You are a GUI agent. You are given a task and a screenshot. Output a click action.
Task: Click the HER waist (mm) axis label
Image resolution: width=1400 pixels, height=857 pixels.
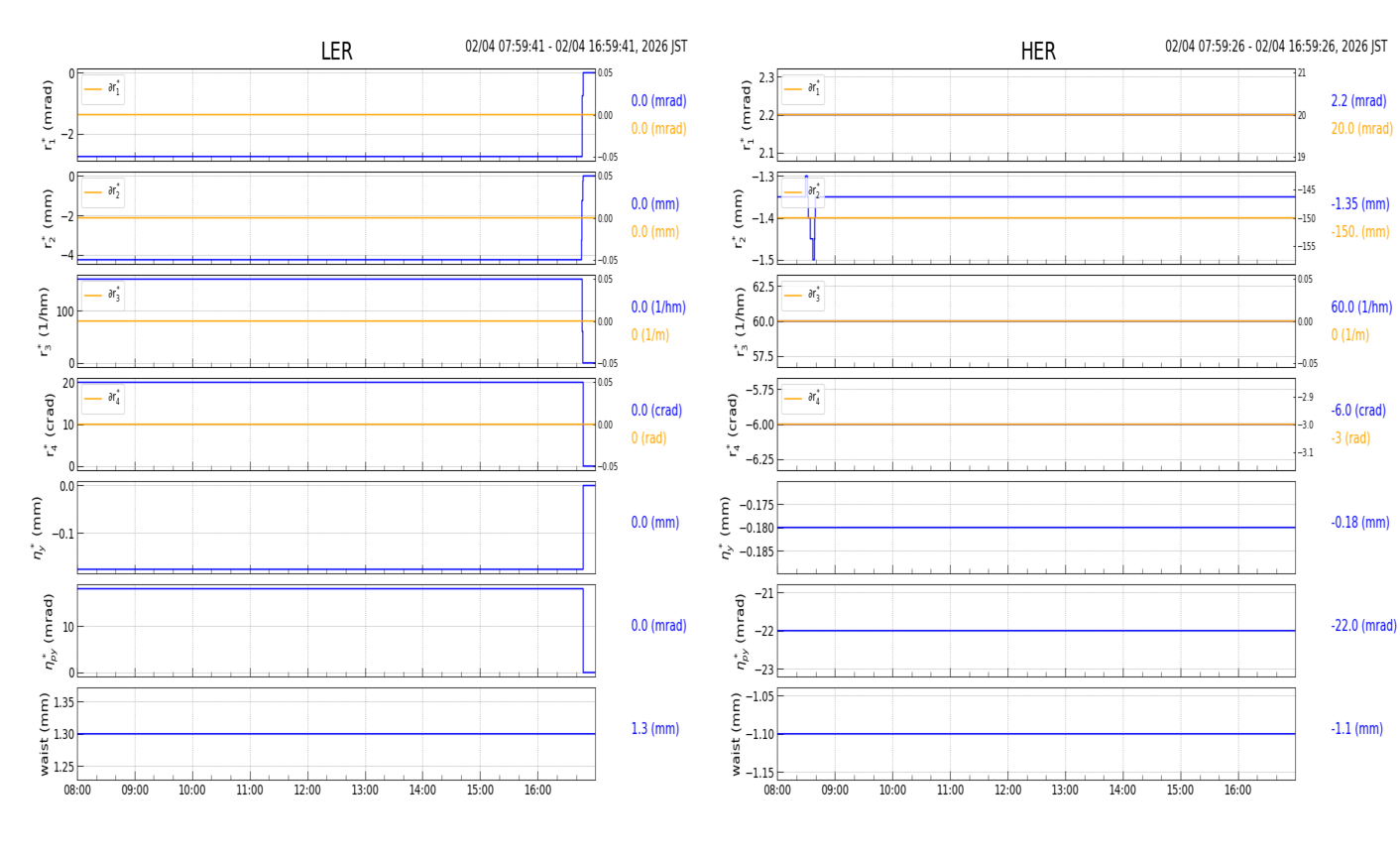tap(737, 734)
